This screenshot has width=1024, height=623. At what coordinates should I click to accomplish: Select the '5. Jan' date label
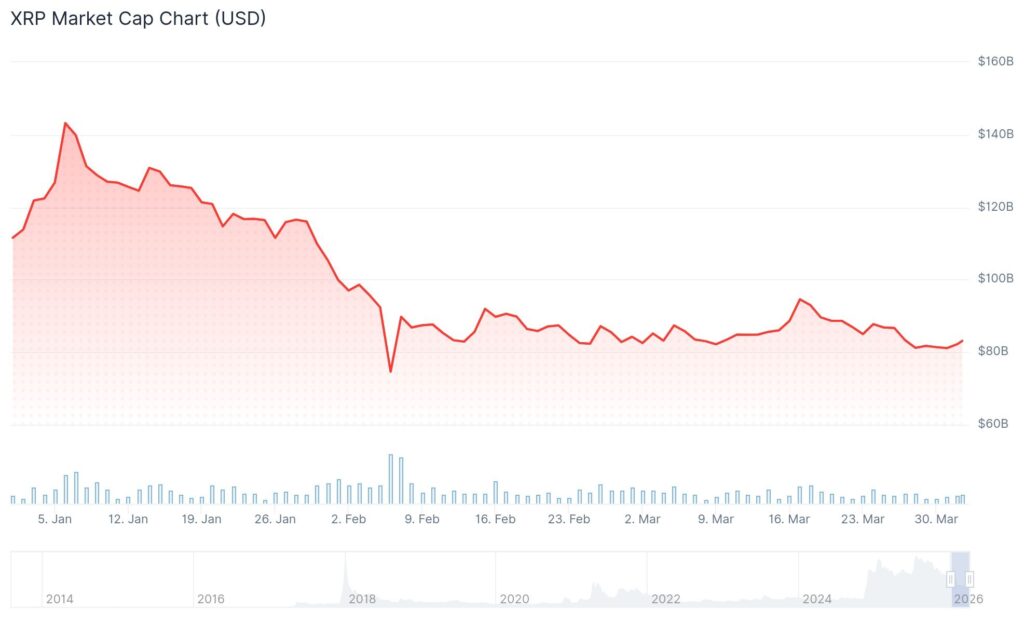(54, 519)
